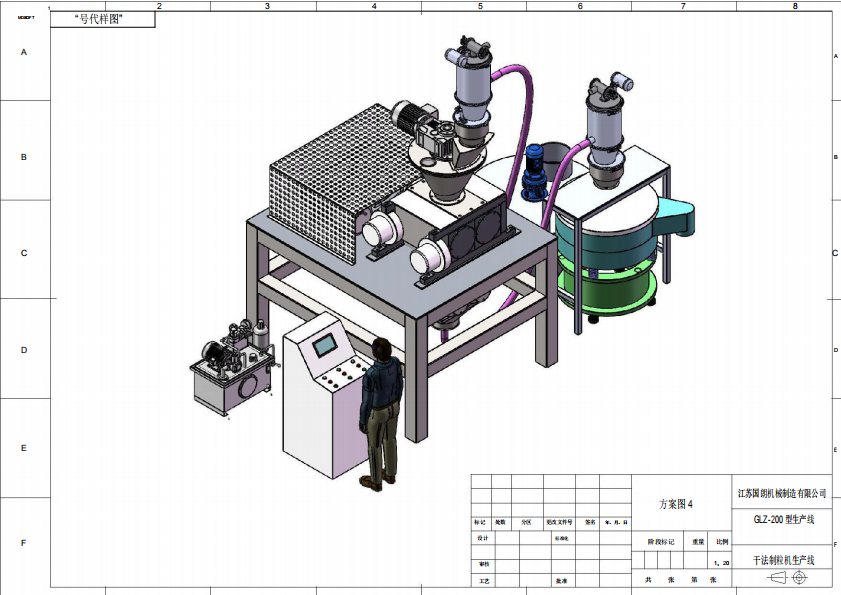The height and width of the screenshot is (595, 841).
Task: Select the "号代样图" label box
Action: [x=102, y=19]
